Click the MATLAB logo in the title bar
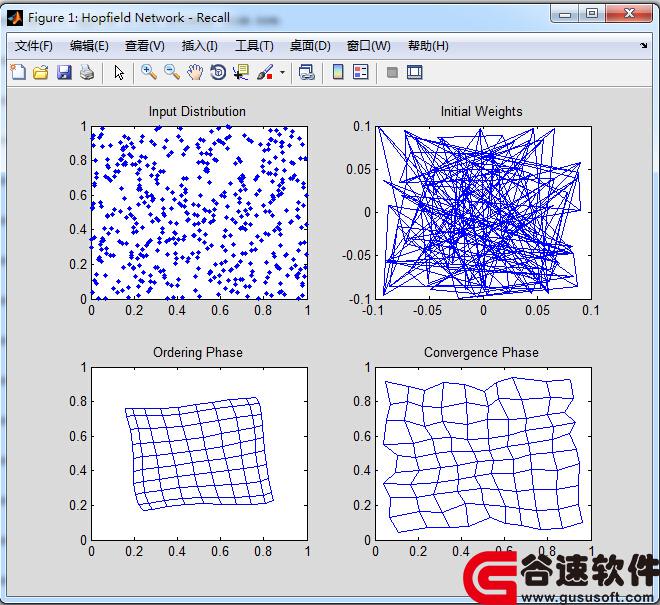660x605 pixels. pos(15,18)
